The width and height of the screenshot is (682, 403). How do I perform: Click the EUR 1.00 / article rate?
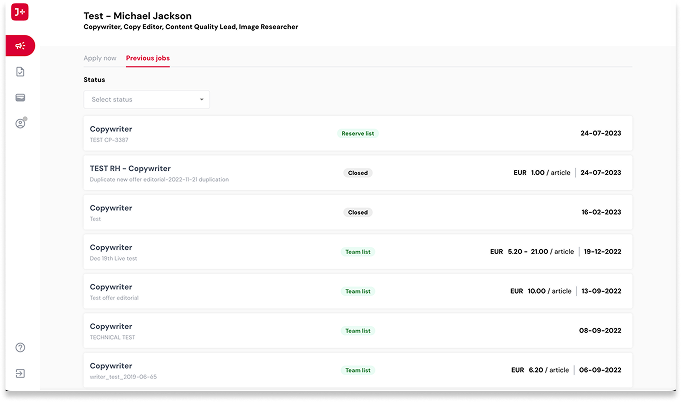point(542,173)
